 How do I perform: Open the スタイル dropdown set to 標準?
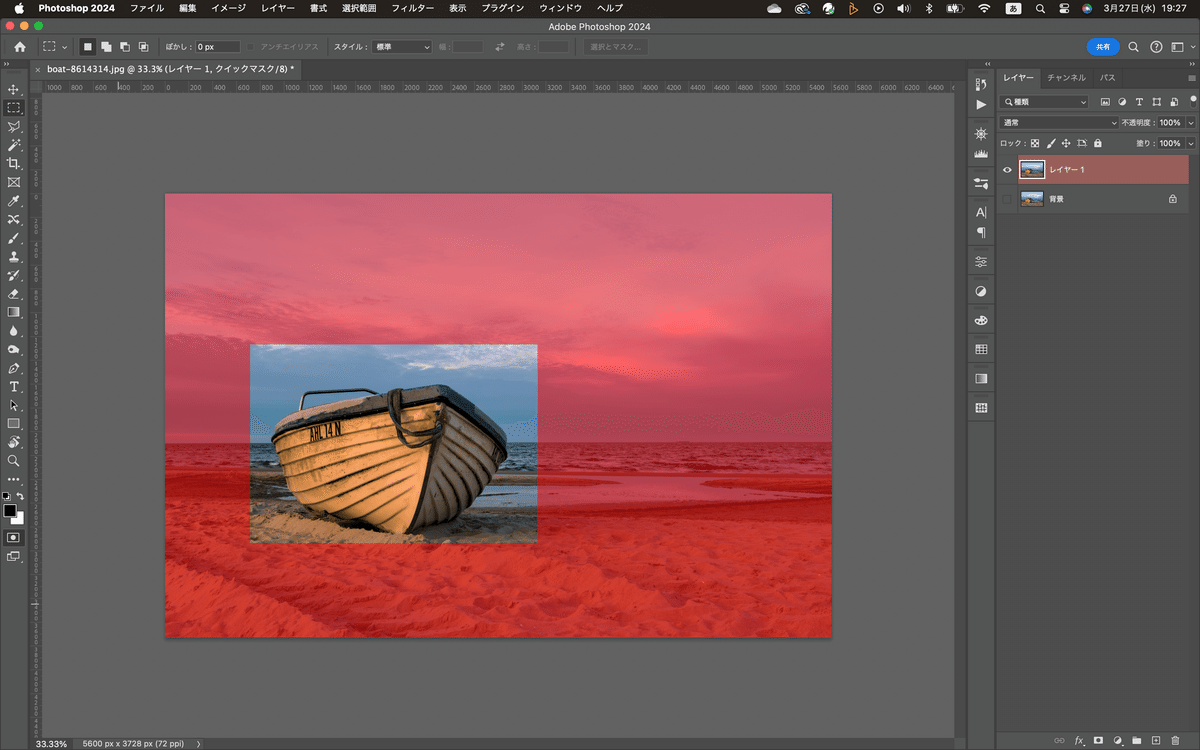point(402,47)
